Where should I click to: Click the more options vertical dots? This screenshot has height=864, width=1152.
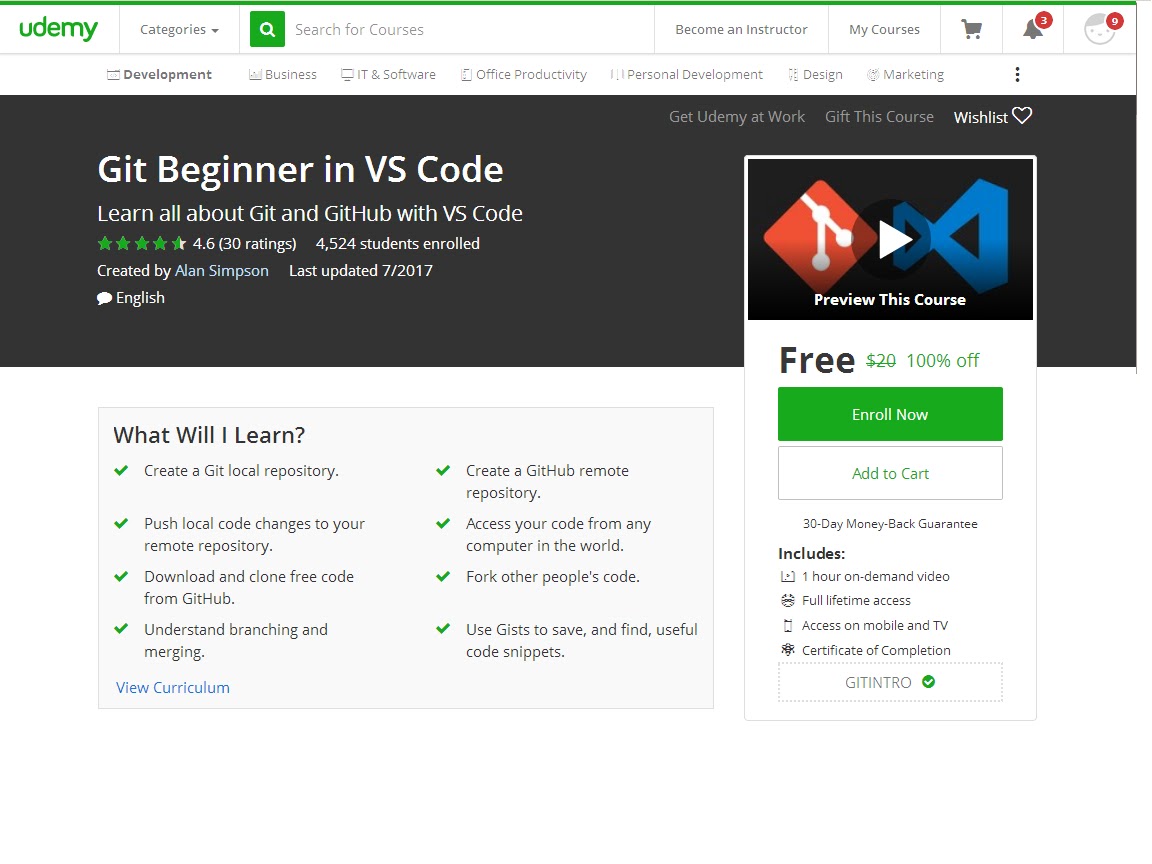click(1017, 74)
